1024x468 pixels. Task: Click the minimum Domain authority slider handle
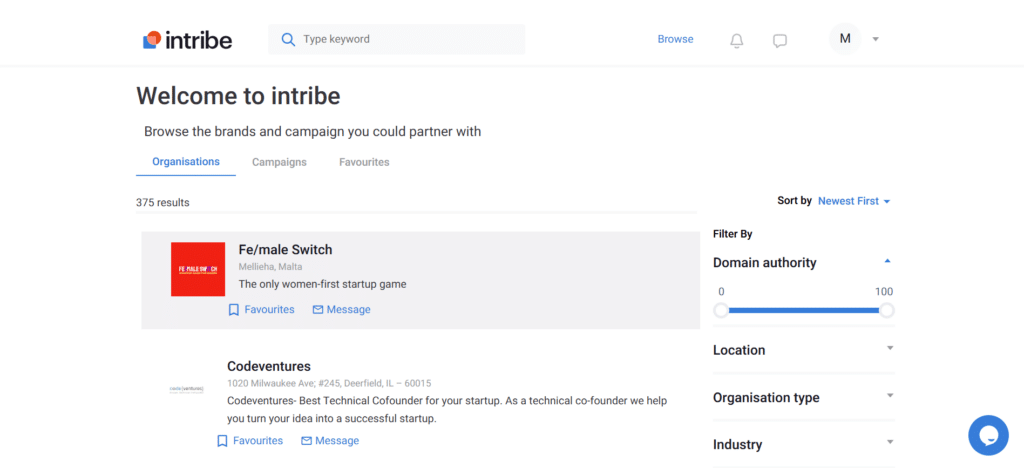(721, 311)
